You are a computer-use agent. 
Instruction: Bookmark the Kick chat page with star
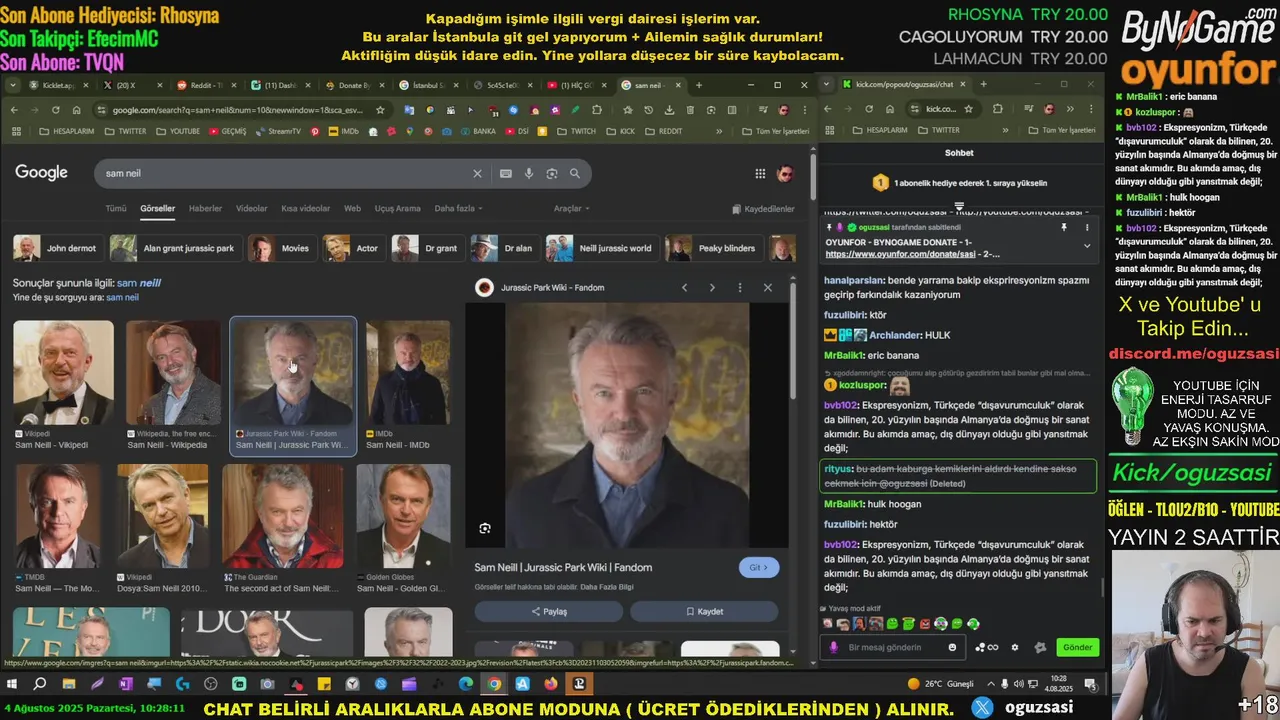[x=968, y=109]
